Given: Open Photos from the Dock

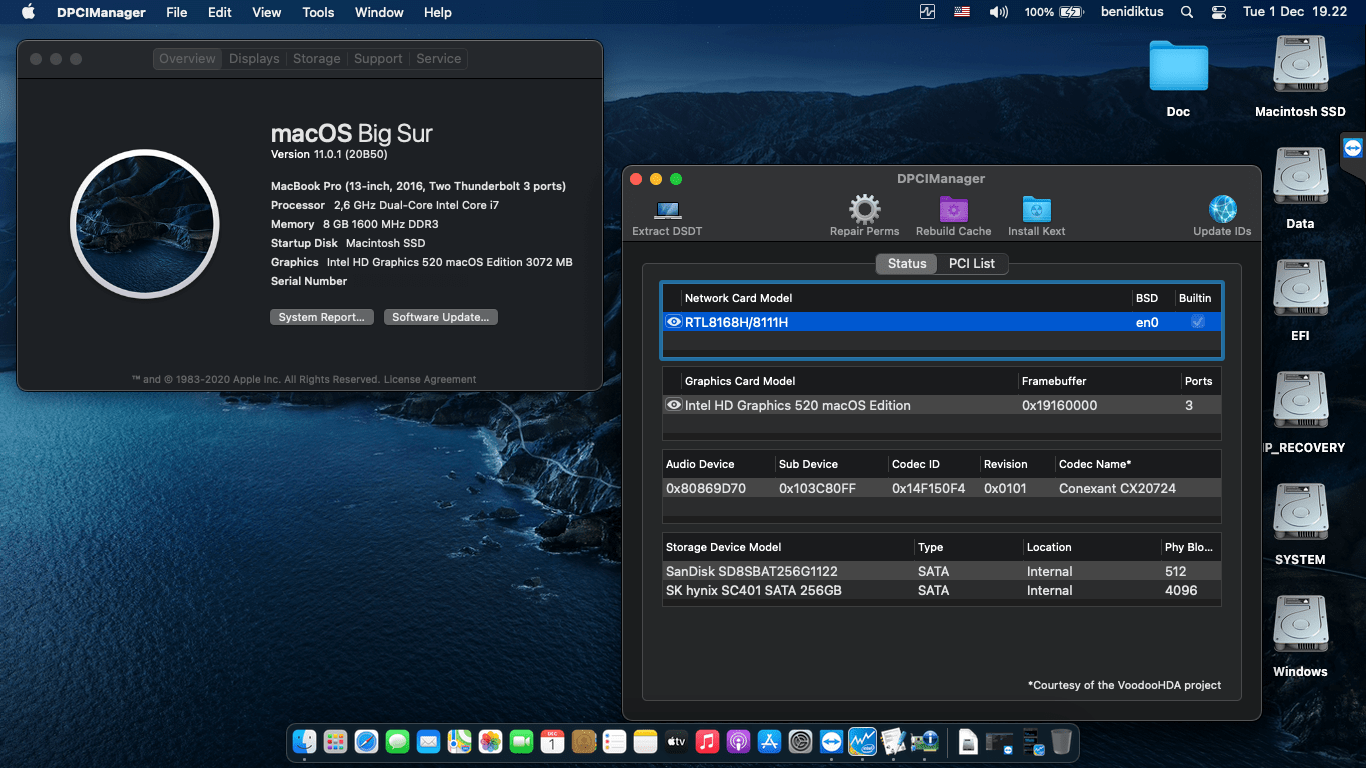Looking at the screenshot, I should pos(490,741).
